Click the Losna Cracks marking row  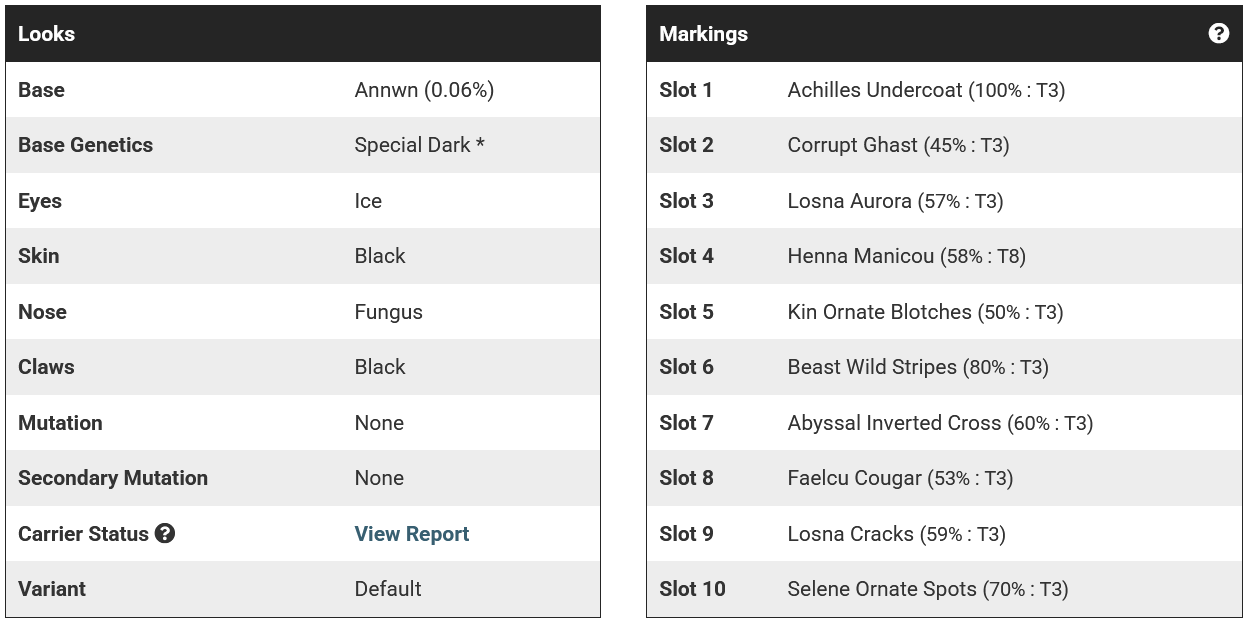(944, 534)
